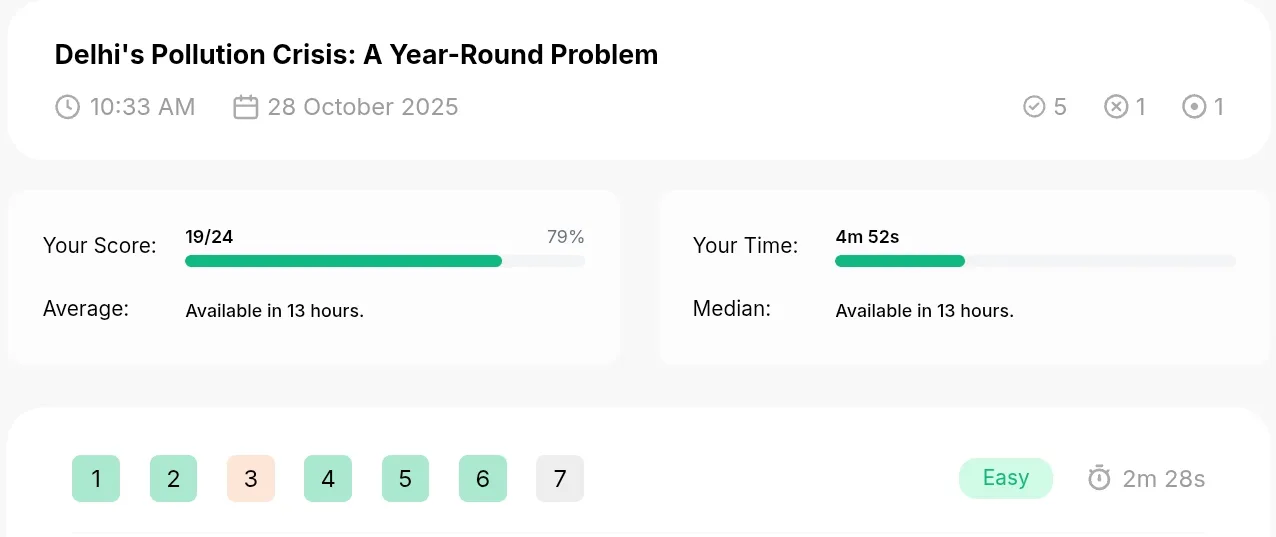This screenshot has width=1276, height=537.
Task: View the unattempted question 7
Action: 560,478
